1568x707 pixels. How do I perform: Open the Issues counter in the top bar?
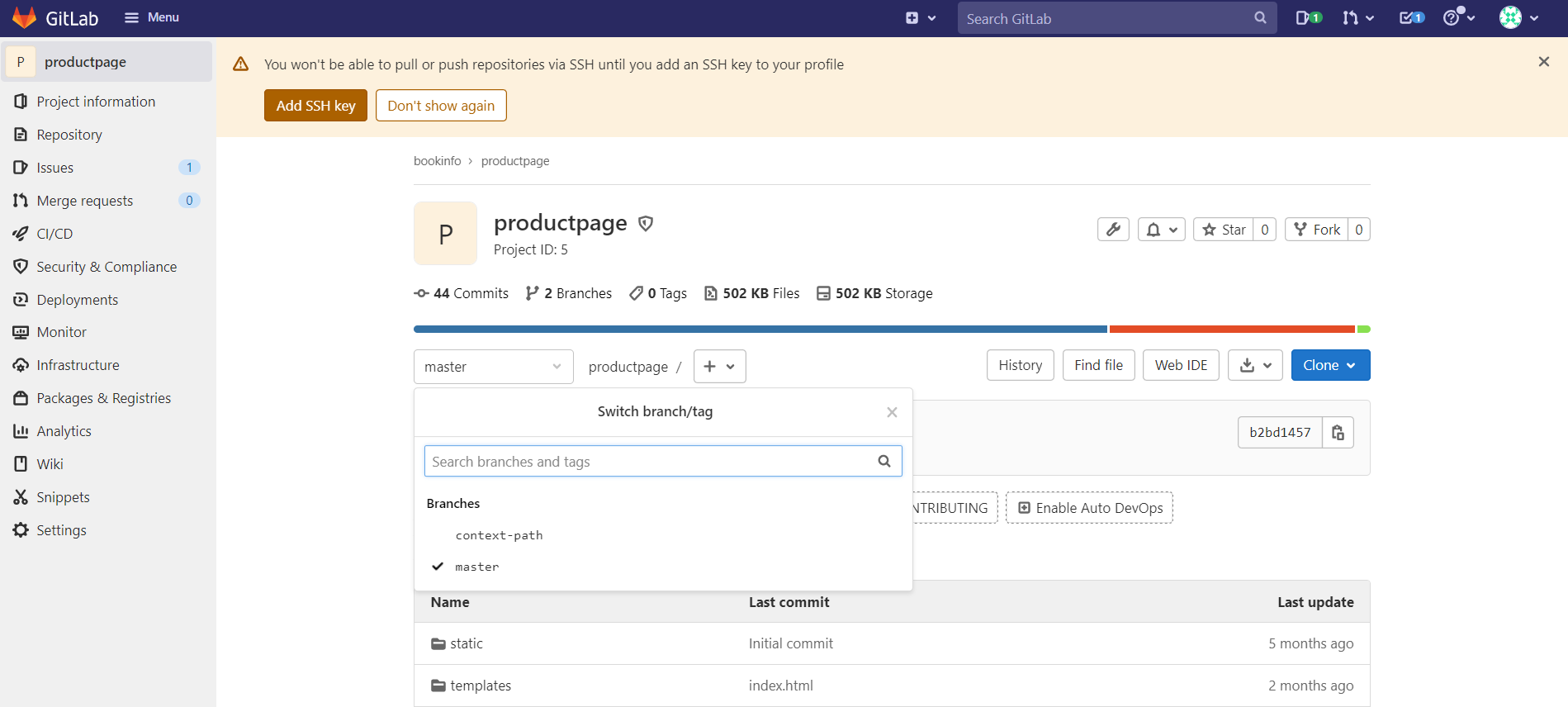coord(1308,18)
